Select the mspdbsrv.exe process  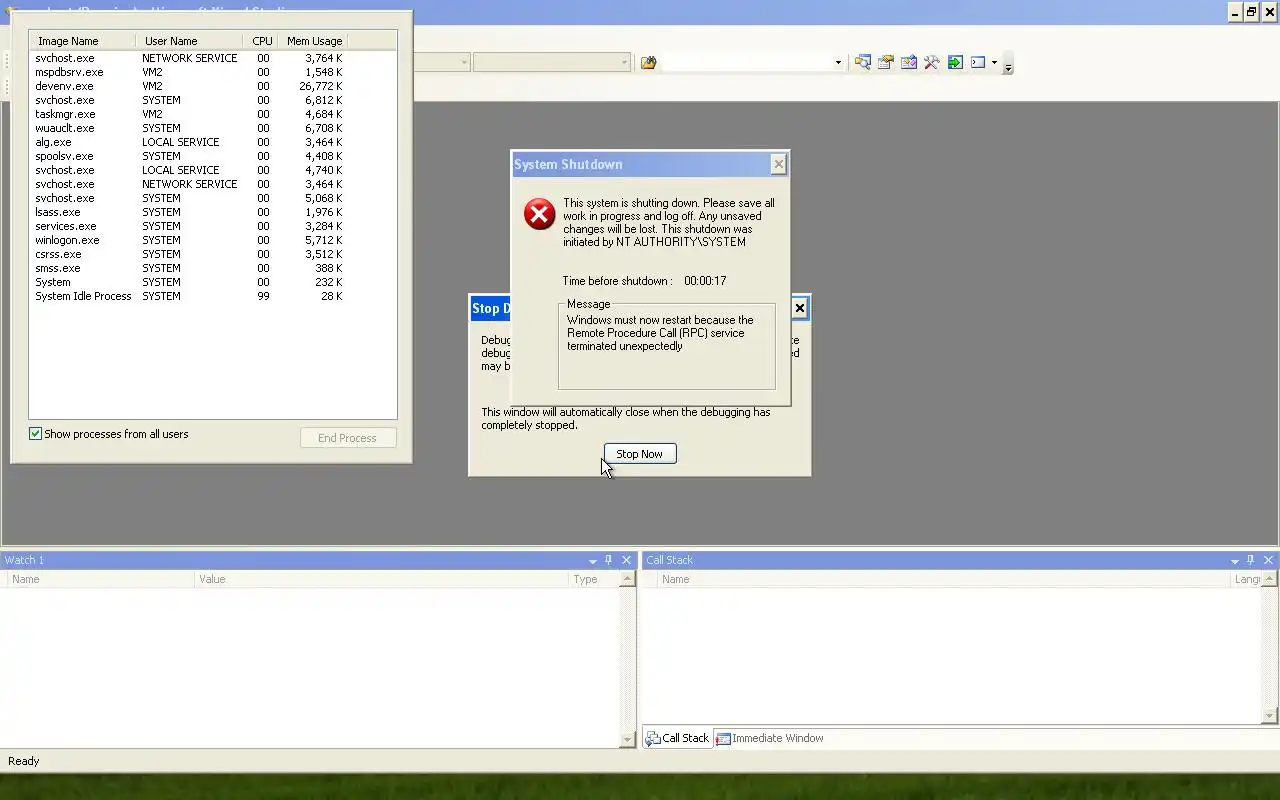point(190,72)
